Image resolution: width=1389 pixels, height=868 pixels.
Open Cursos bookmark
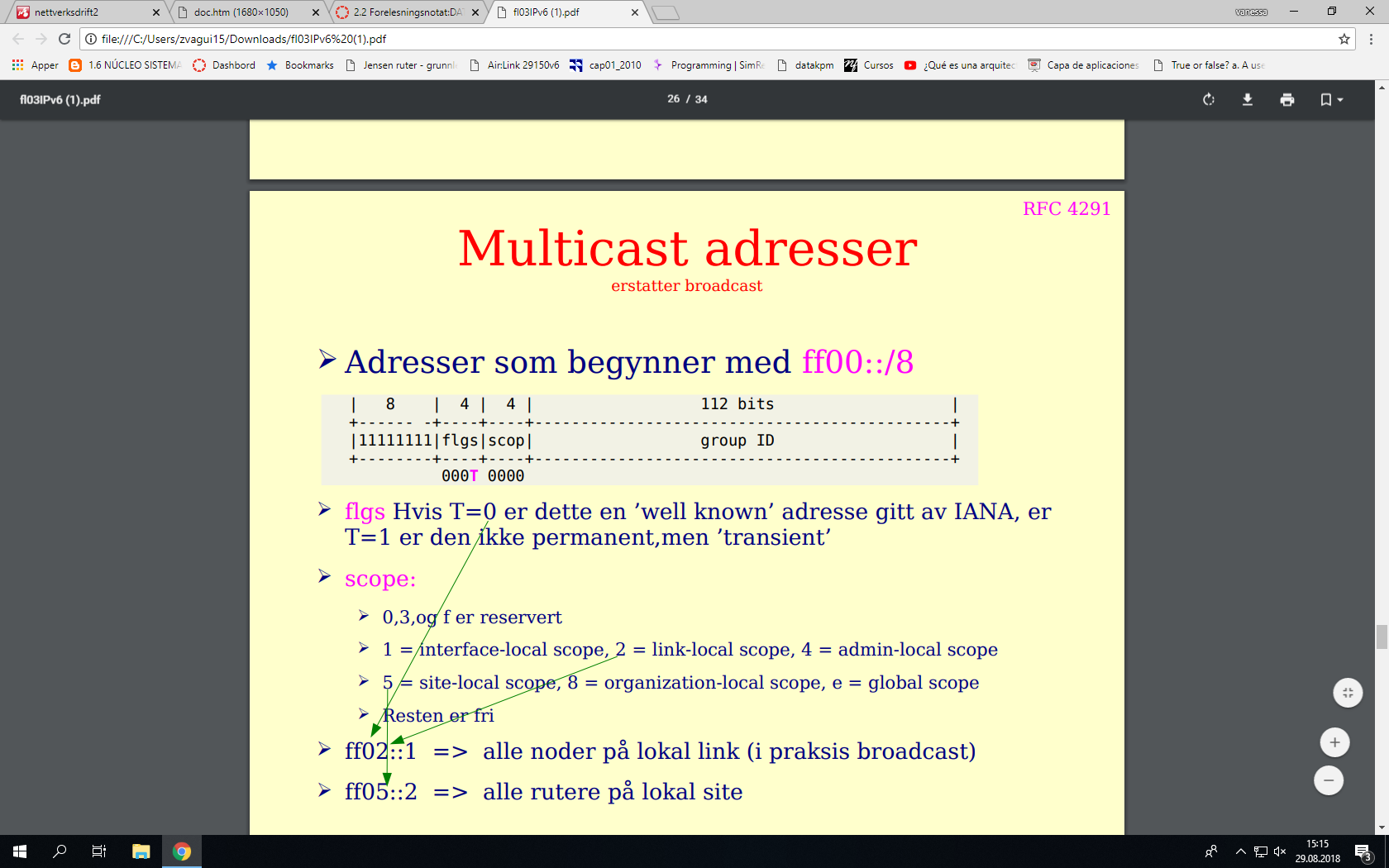[x=869, y=65]
